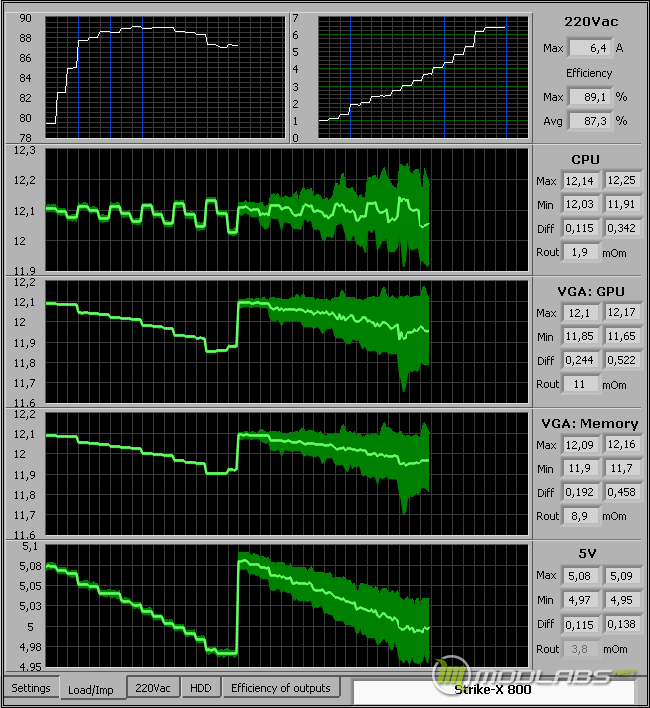The image size is (650, 708).
Task: Select the 5V Min value 4,97
Action: 580,601
